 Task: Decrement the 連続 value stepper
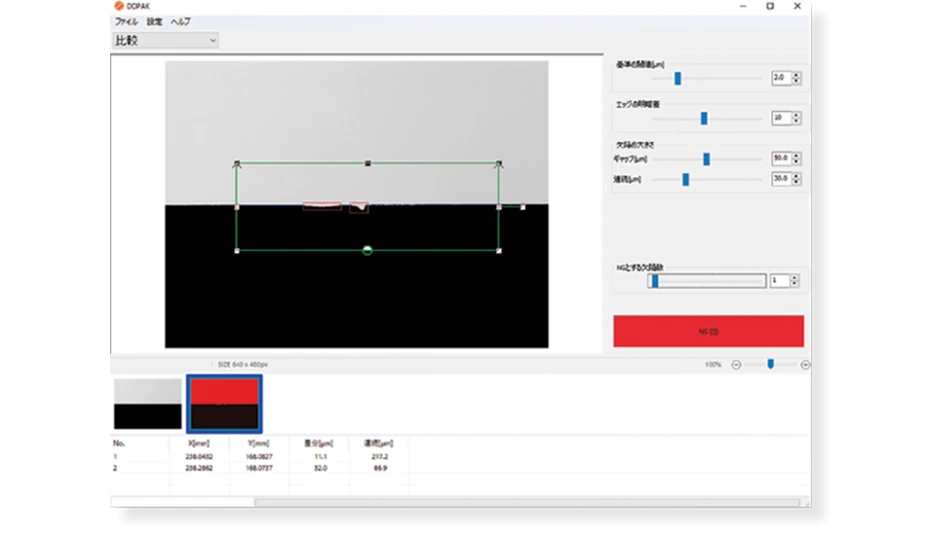pyautogui.click(x=796, y=182)
